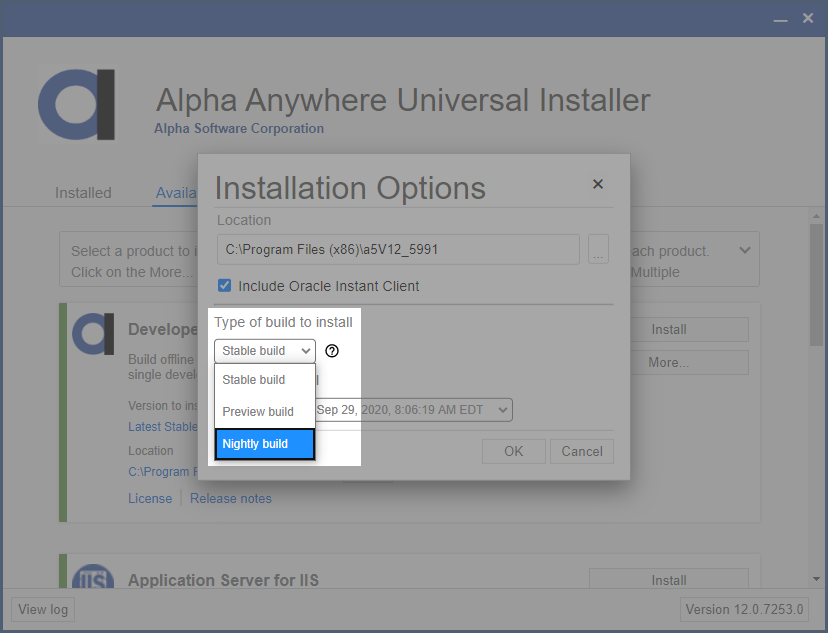Click Alpha Software Corporation text
Viewport: 828px width, 633px height.
coord(239,128)
